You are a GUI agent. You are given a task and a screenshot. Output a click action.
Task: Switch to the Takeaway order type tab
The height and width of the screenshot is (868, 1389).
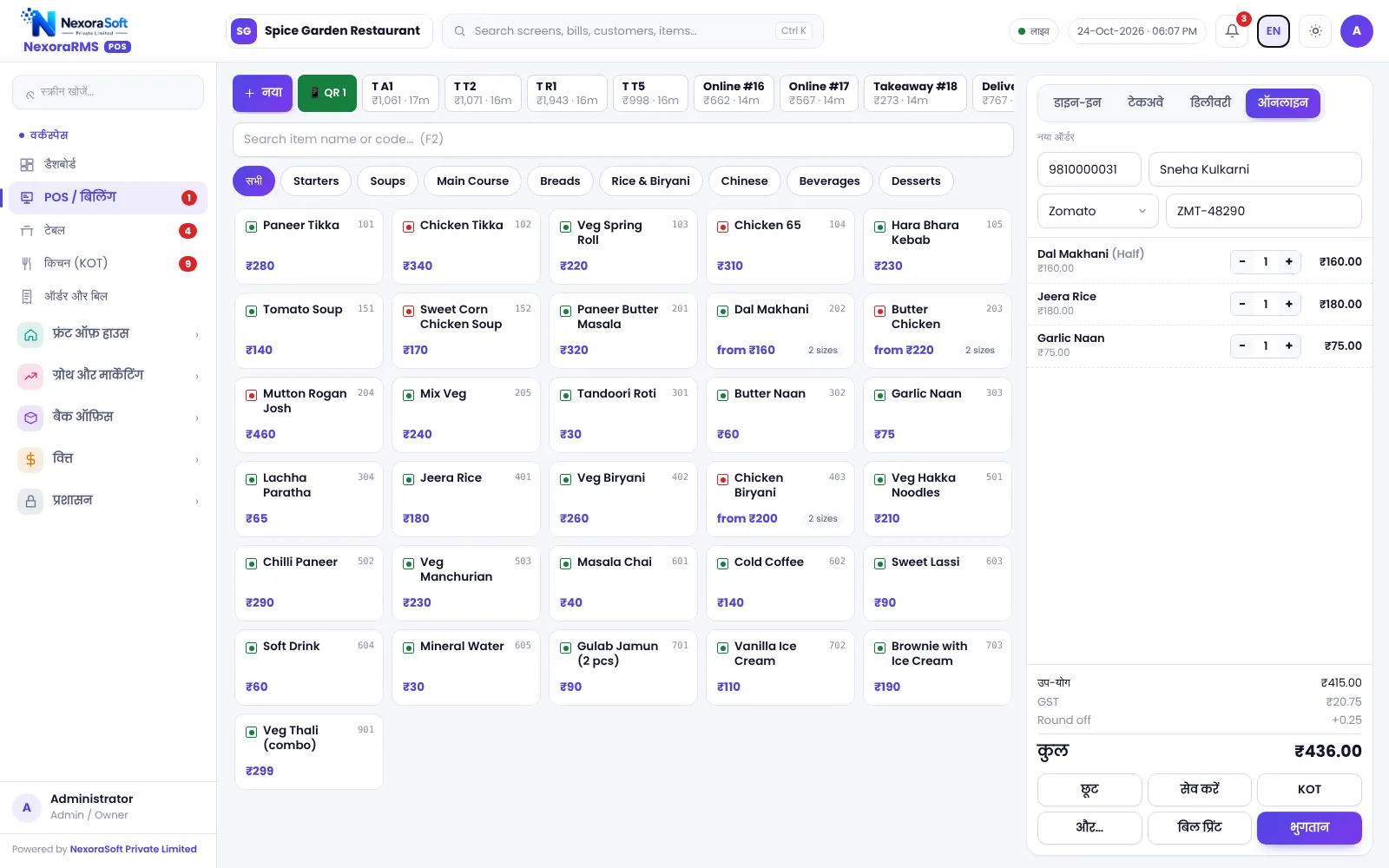[1145, 103]
